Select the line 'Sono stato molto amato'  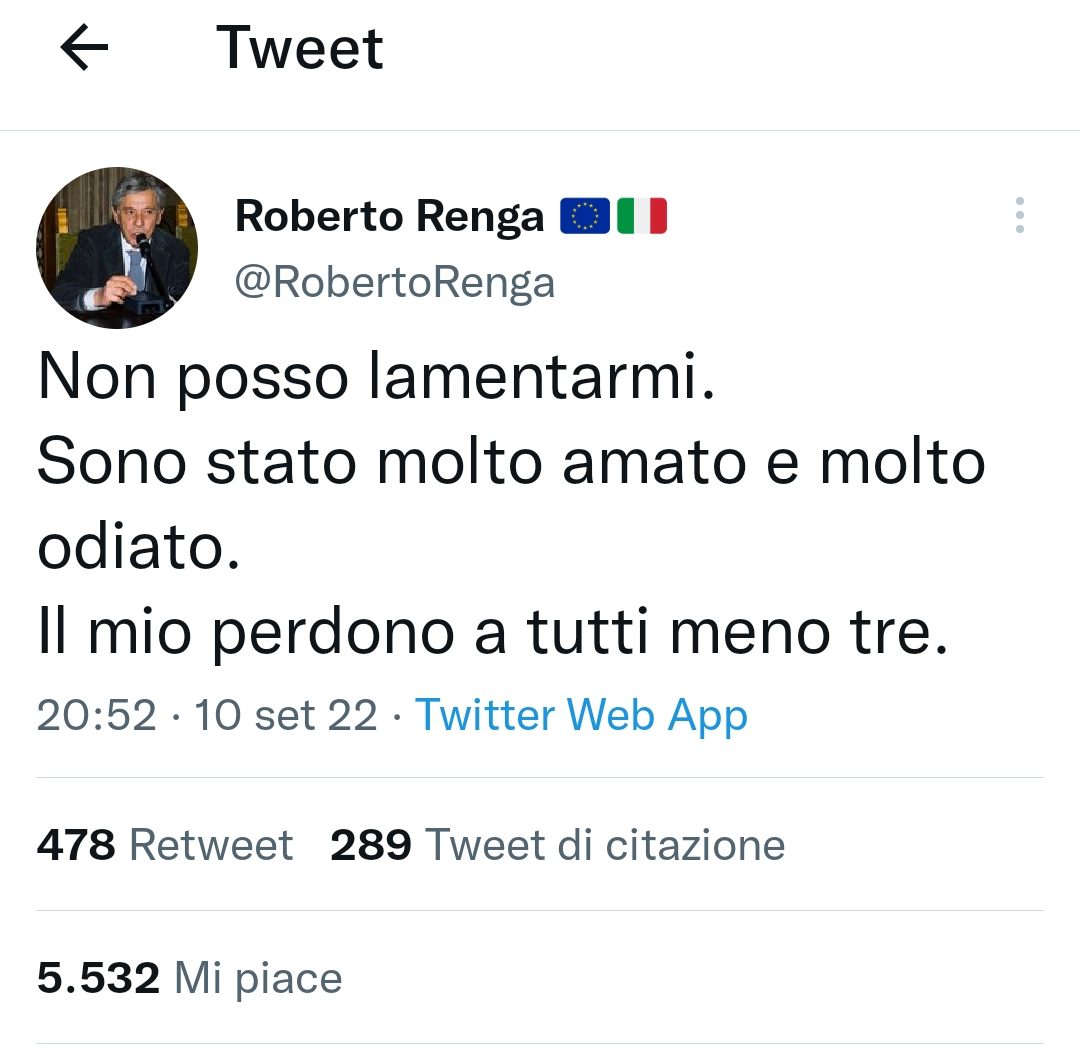[392, 462]
